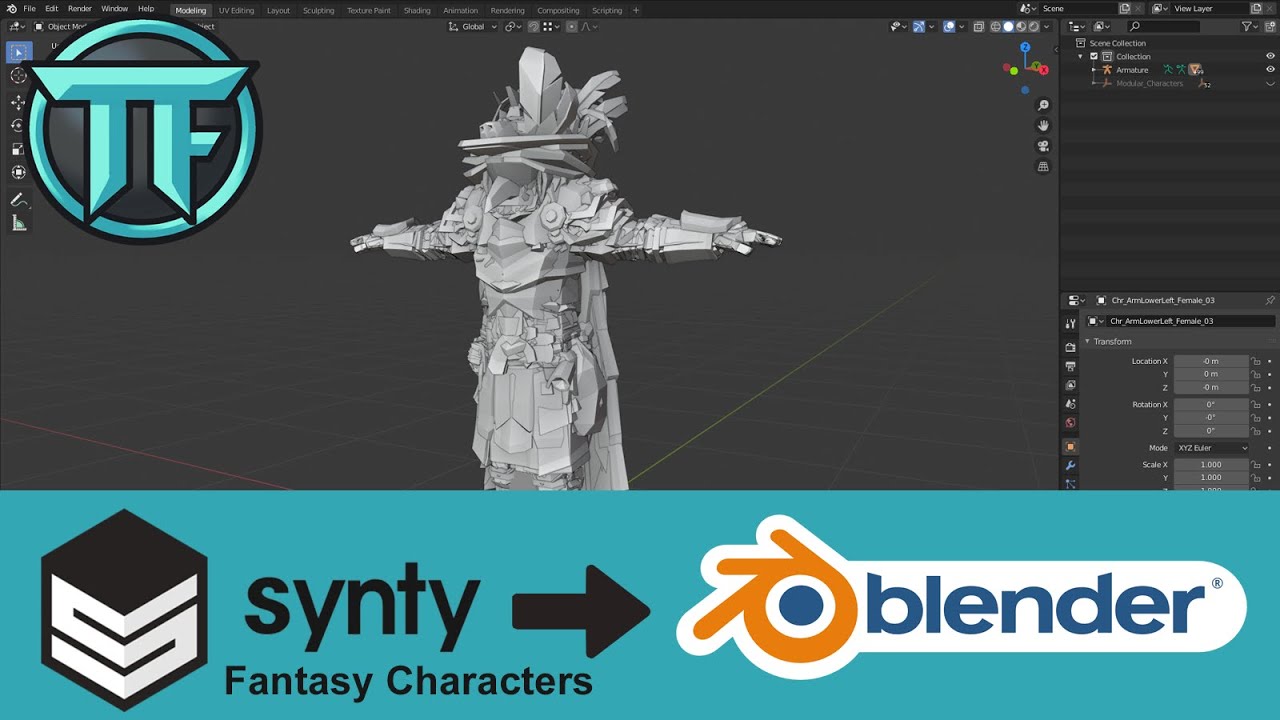Screen dimensions: 1280x720
Task: Add a new workspace with plus tab
Action: [636, 10]
